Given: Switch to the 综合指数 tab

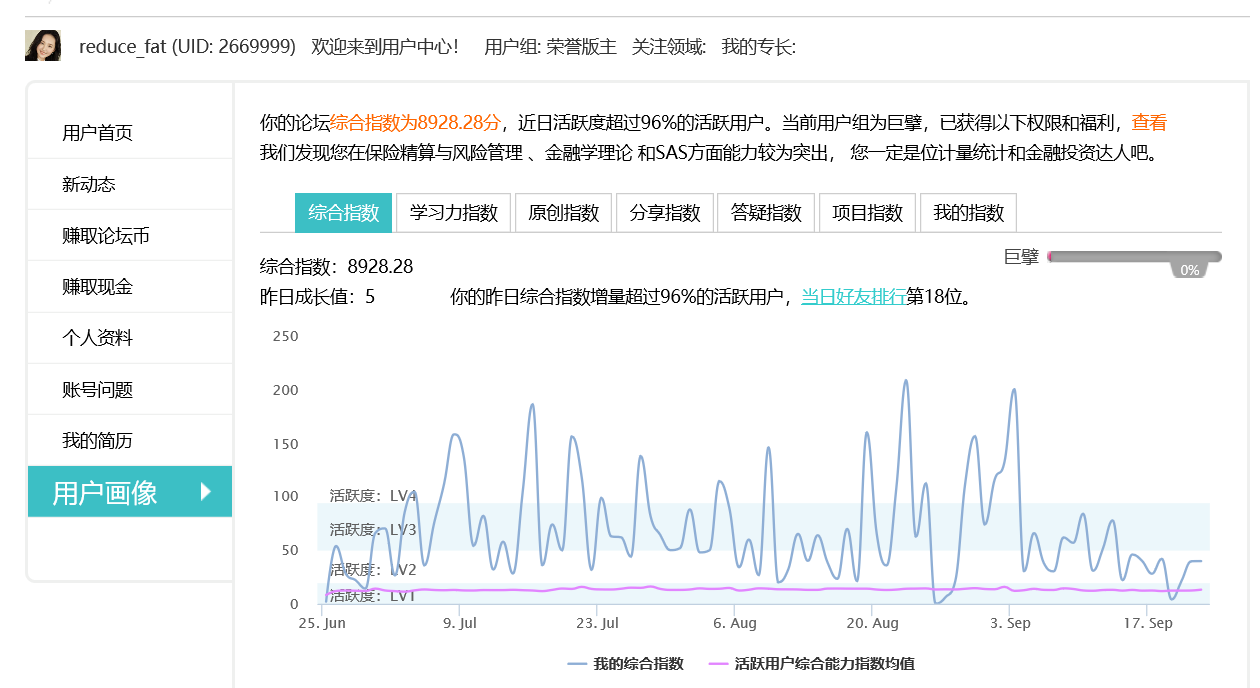Looking at the screenshot, I should point(343,213).
